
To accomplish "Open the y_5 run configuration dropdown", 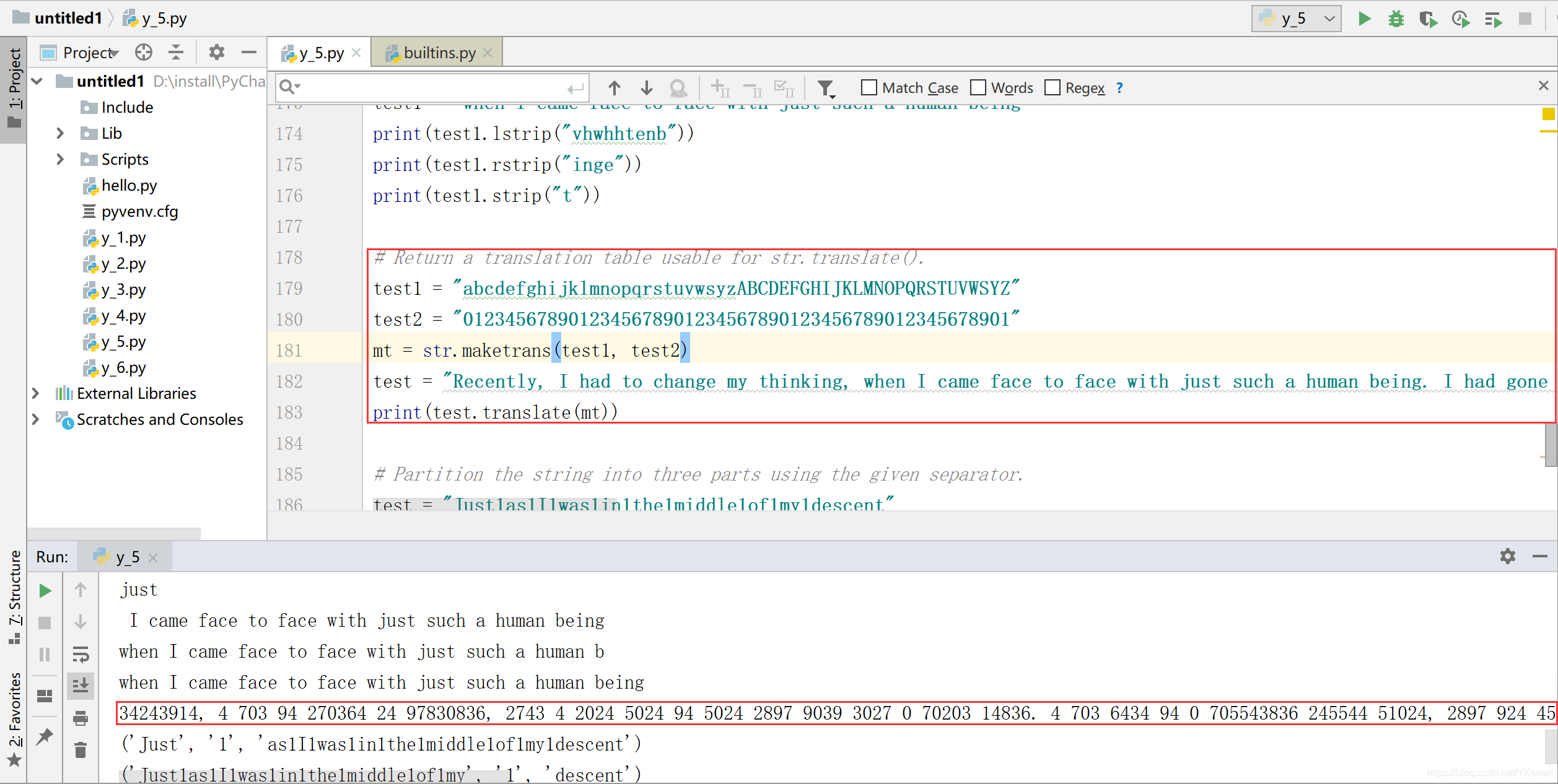I will click(x=1296, y=19).
